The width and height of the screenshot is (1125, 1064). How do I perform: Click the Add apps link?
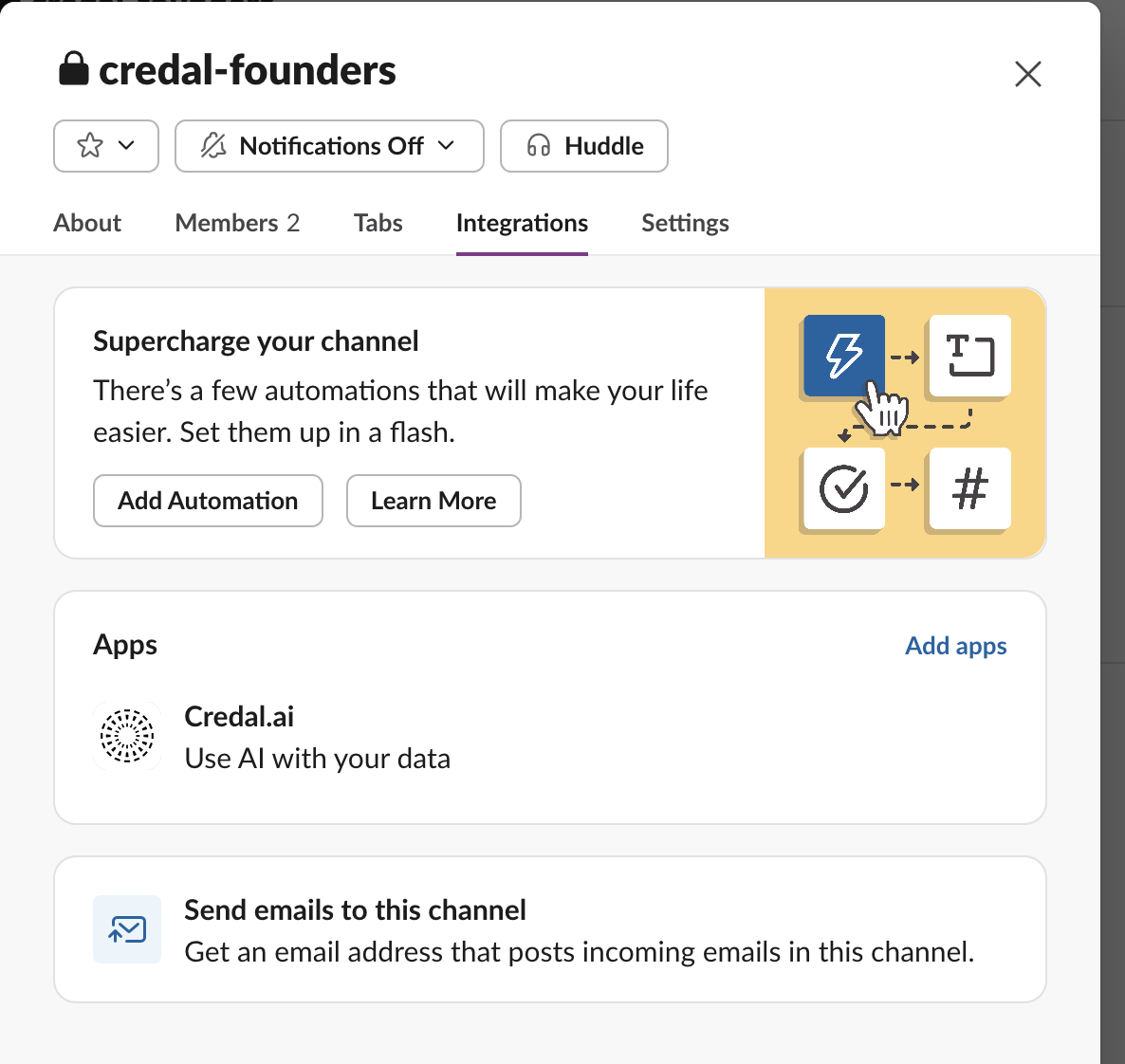[955, 646]
